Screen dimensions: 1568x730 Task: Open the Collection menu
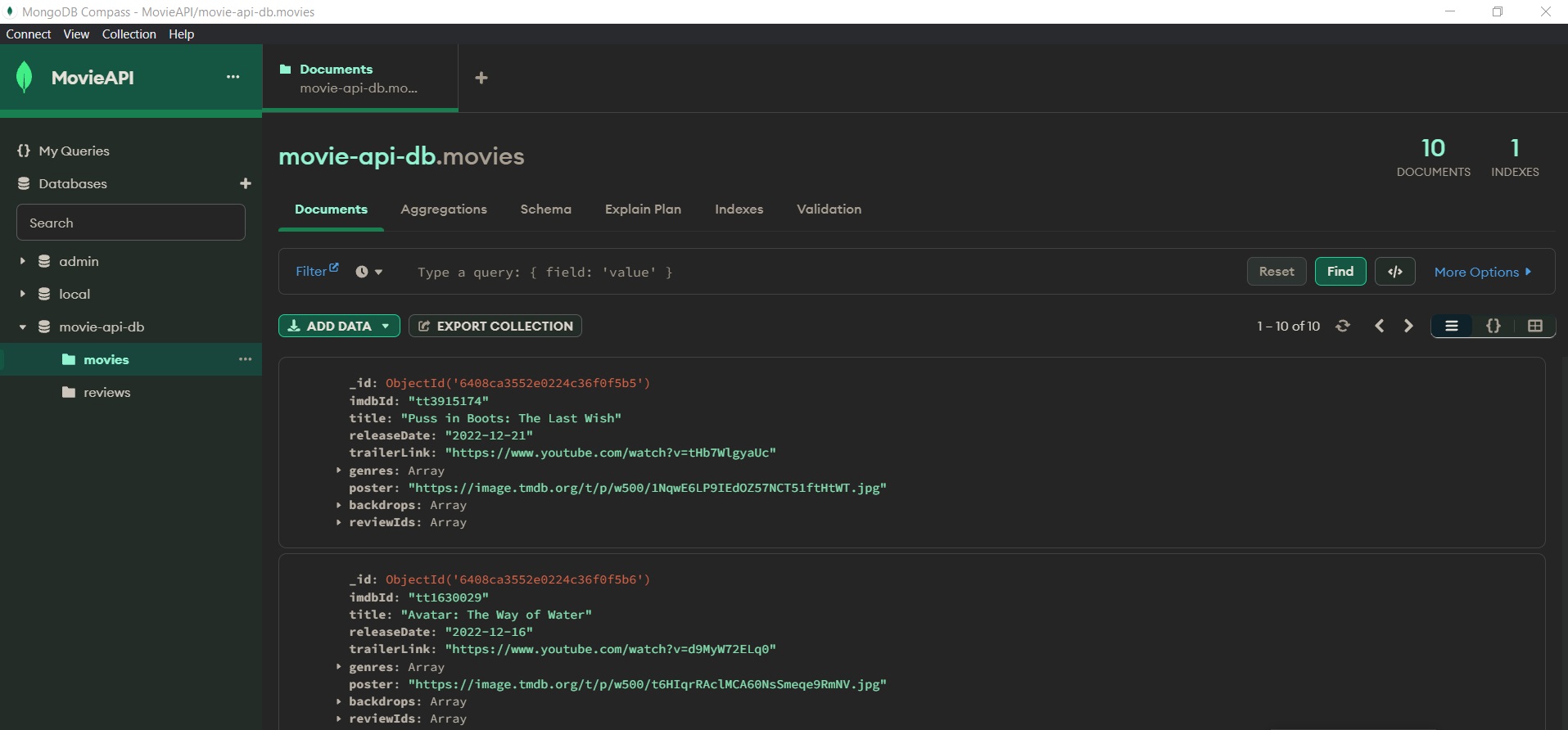click(x=129, y=34)
